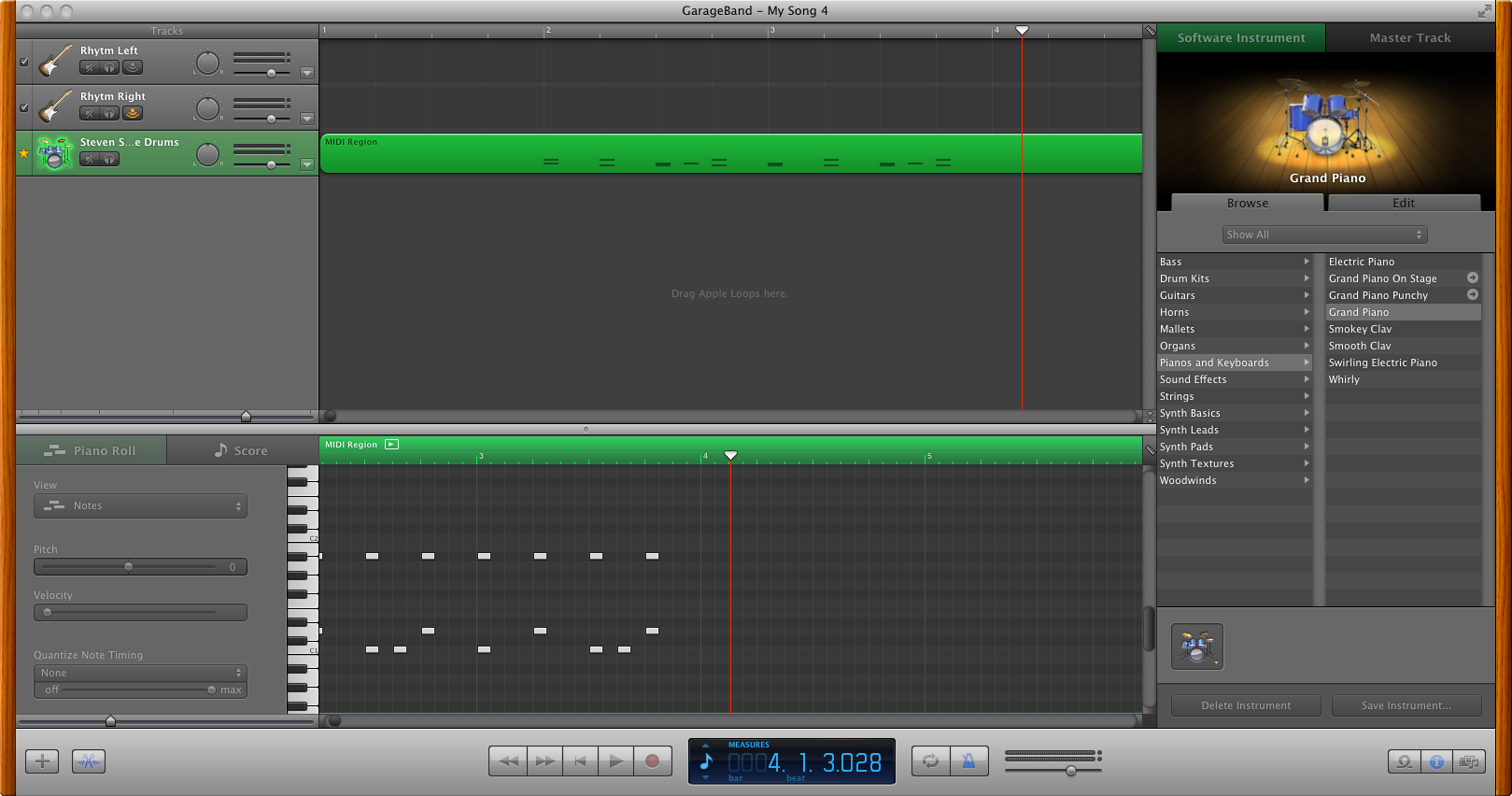Image resolution: width=1512 pixels, height=796 pixels.
Task: Switch to the Master Track tab
Action: click(x=1410, y=38)
